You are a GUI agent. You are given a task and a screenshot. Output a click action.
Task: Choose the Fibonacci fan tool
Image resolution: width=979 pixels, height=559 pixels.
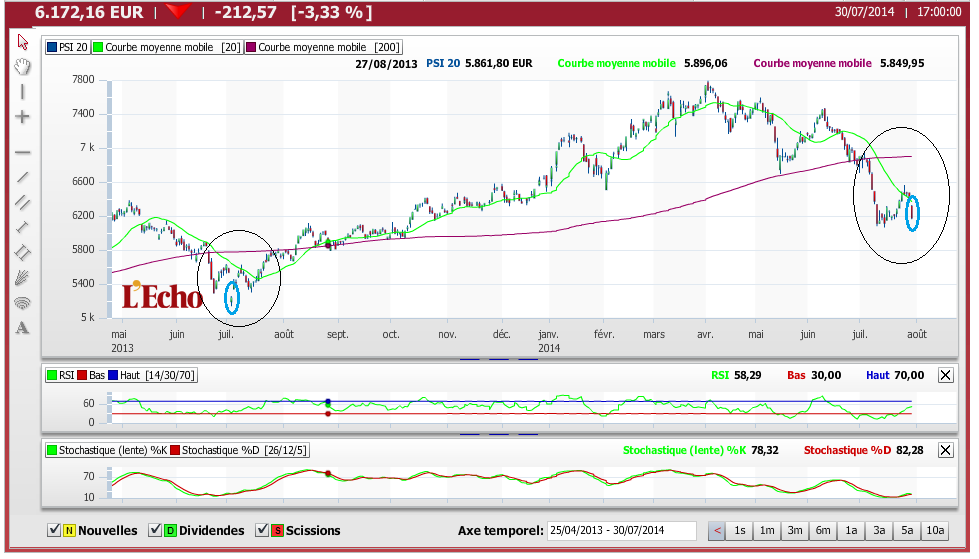(x=22, y=278)
